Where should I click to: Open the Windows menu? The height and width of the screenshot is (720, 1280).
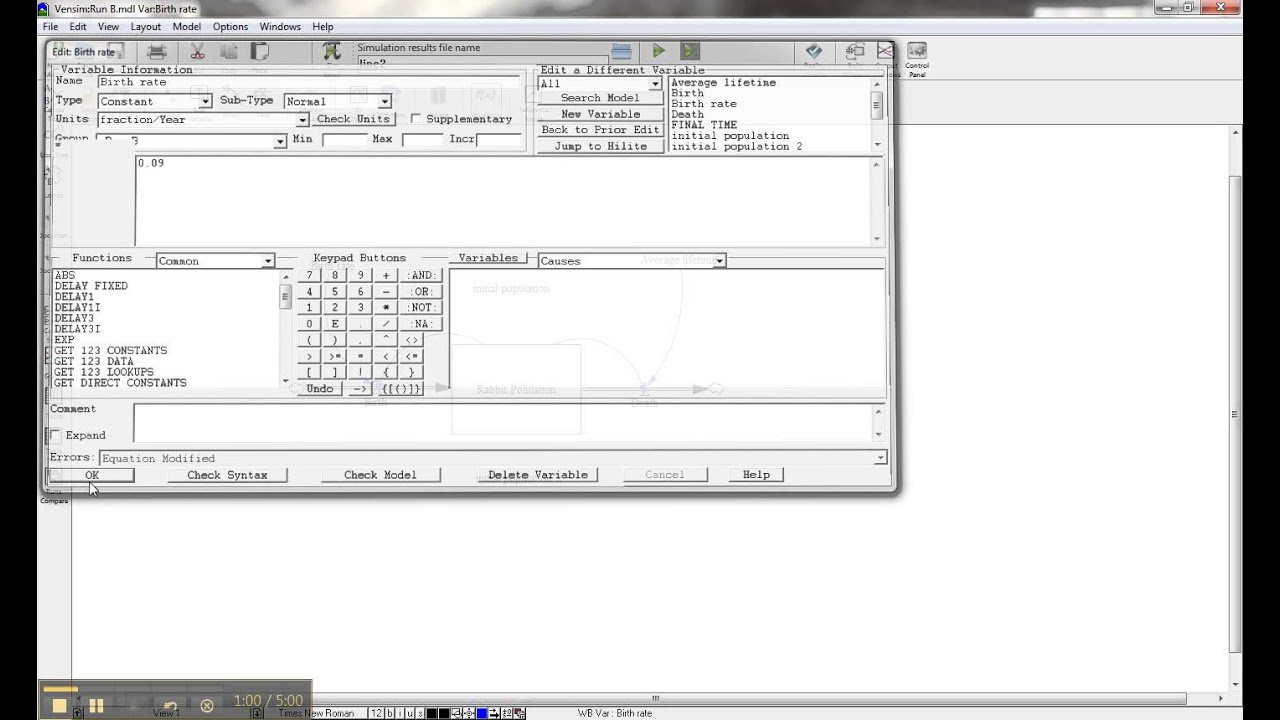tap(280, 27)
